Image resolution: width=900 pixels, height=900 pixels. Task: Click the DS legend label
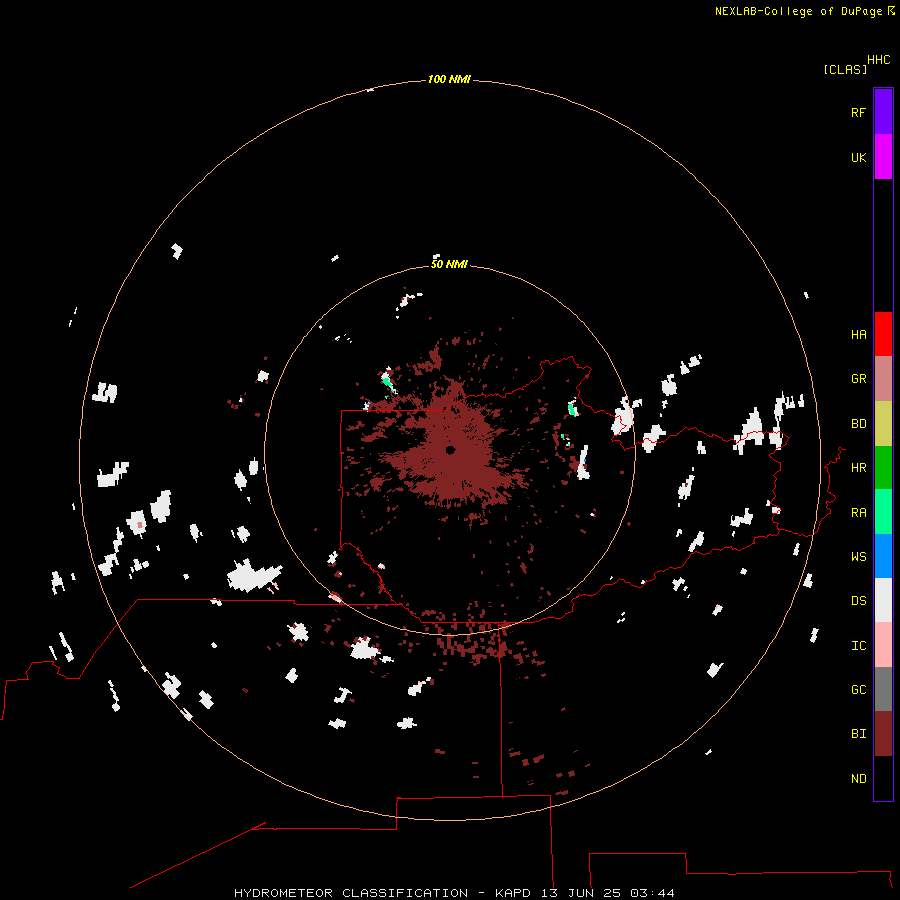click(x=858, y=601)
